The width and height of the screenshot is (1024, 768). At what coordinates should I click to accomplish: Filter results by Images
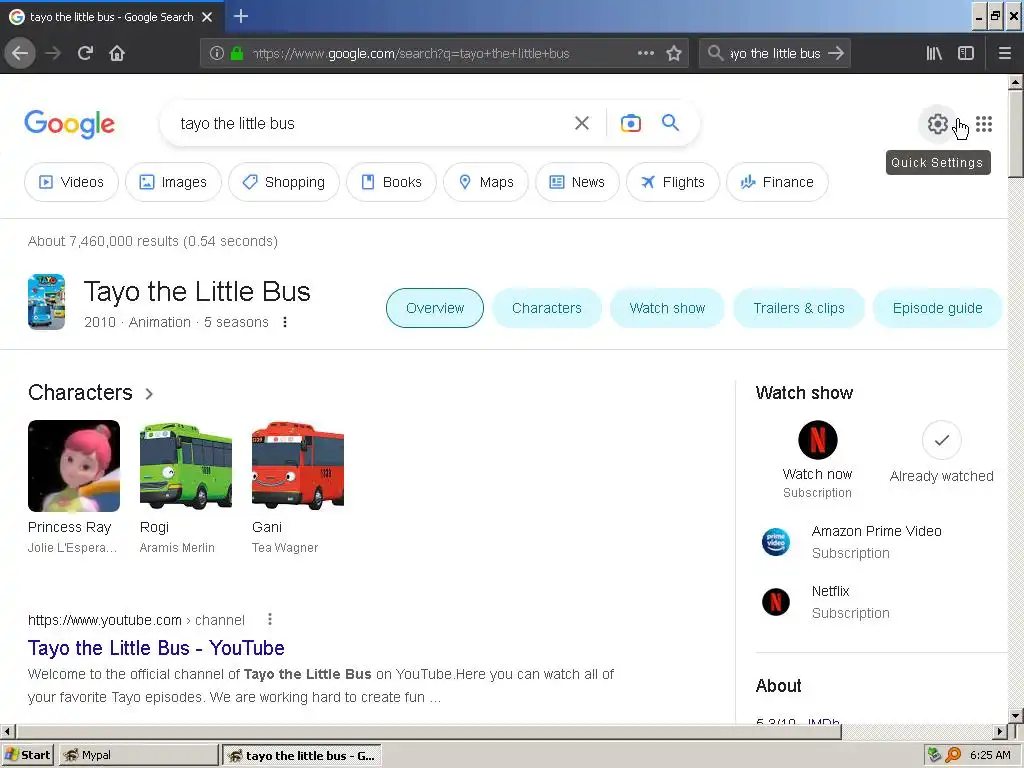173,182
